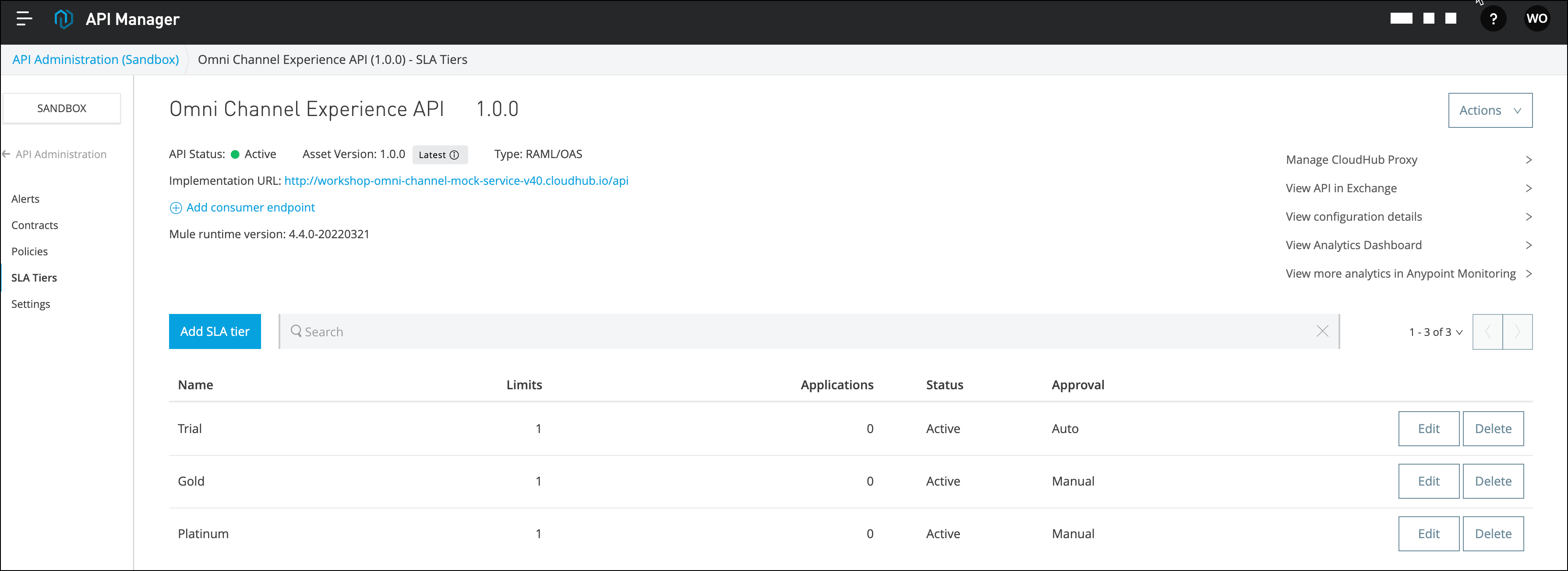Click View configuration details link text

(x=1354, y=217)
